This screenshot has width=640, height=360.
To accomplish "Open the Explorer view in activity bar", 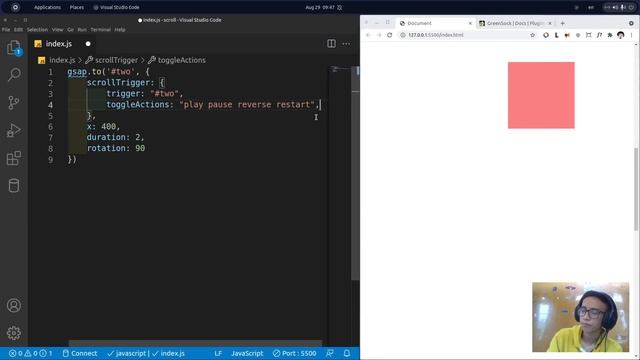I will 14,48.
